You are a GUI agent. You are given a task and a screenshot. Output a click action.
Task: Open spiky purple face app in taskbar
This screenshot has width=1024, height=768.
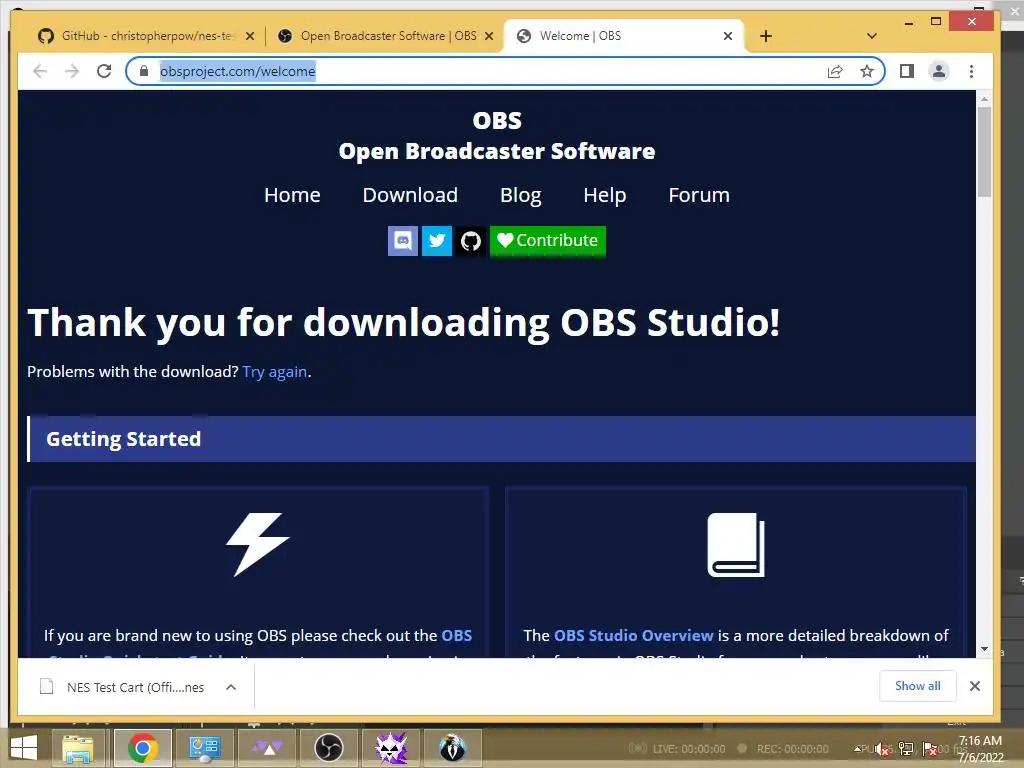click(391, 748)
